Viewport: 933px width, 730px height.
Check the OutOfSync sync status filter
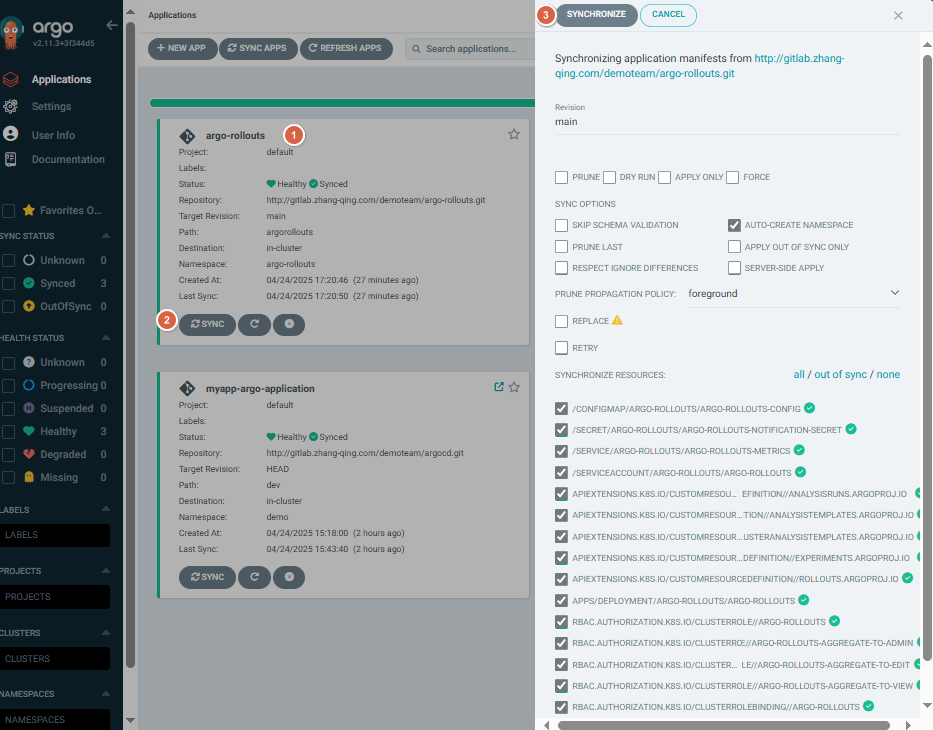[x=8, y=306]
